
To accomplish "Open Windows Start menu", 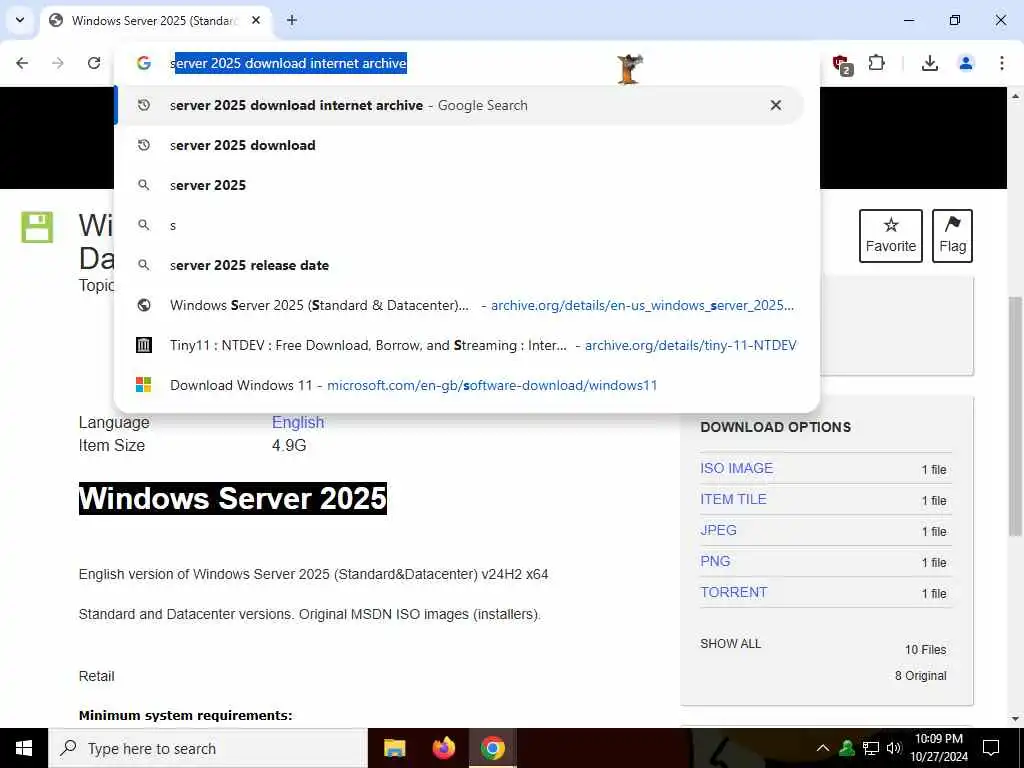I will click(24, 748).
